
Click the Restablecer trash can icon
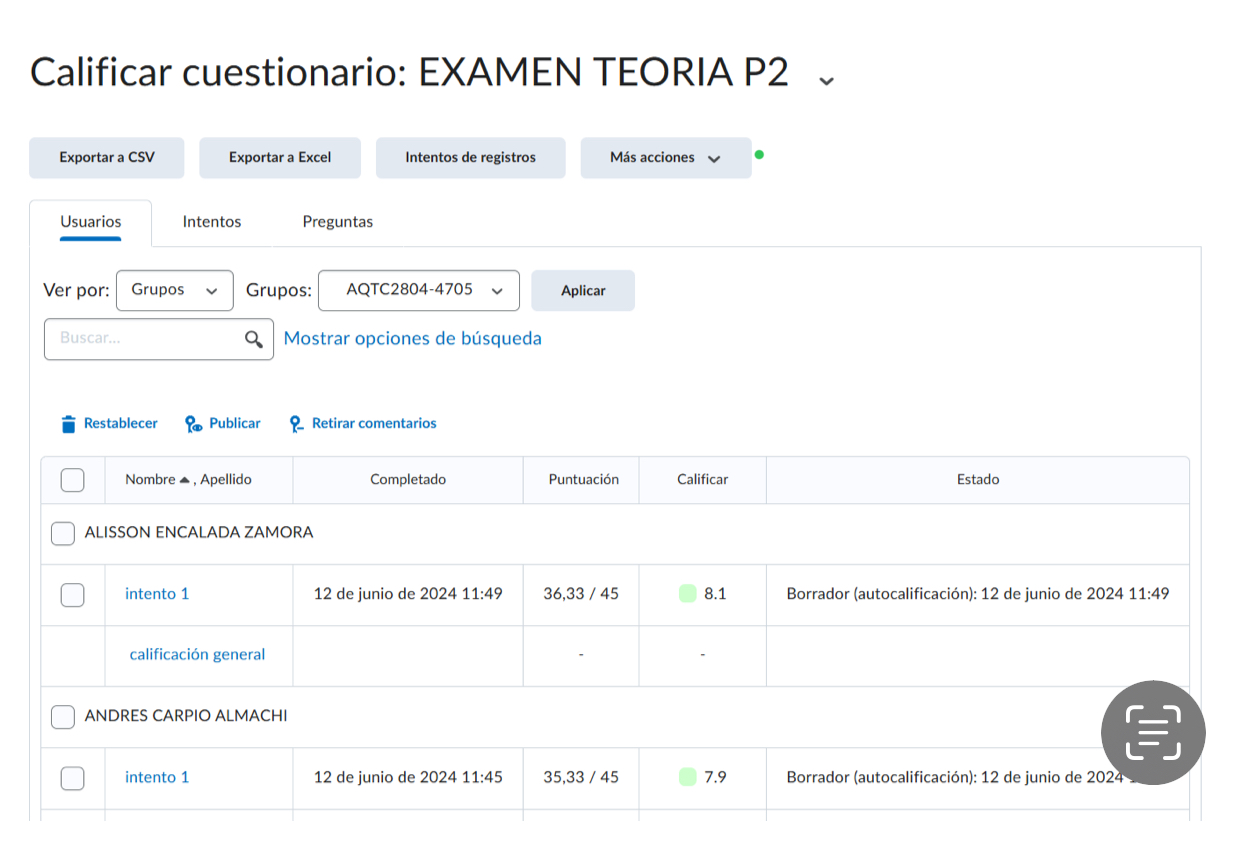68,424
